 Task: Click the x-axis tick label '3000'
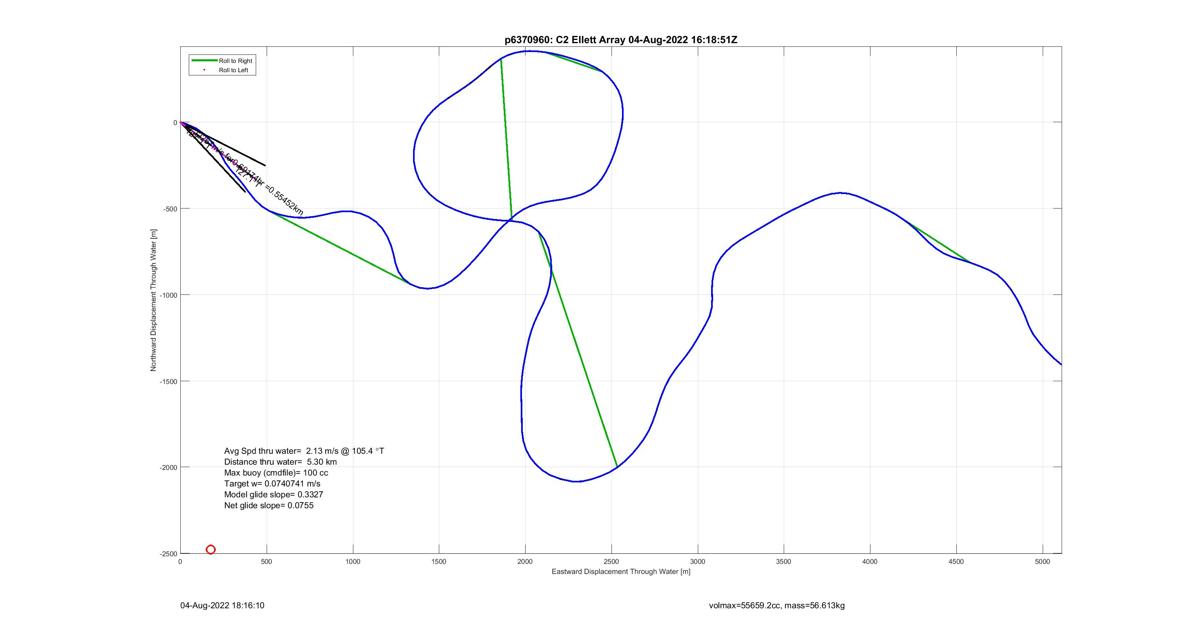pyautogui.click(x=698, y=562)
